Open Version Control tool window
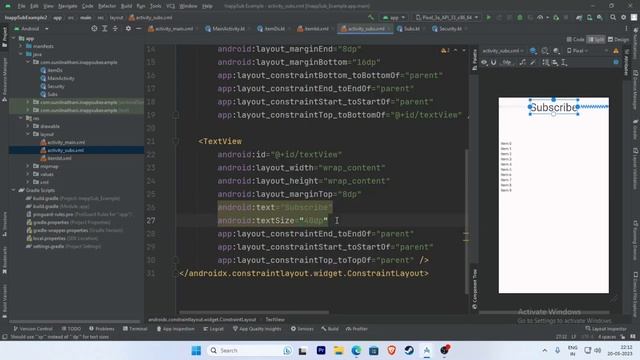This screenshot has height=360, width=640. coord(33,329)
